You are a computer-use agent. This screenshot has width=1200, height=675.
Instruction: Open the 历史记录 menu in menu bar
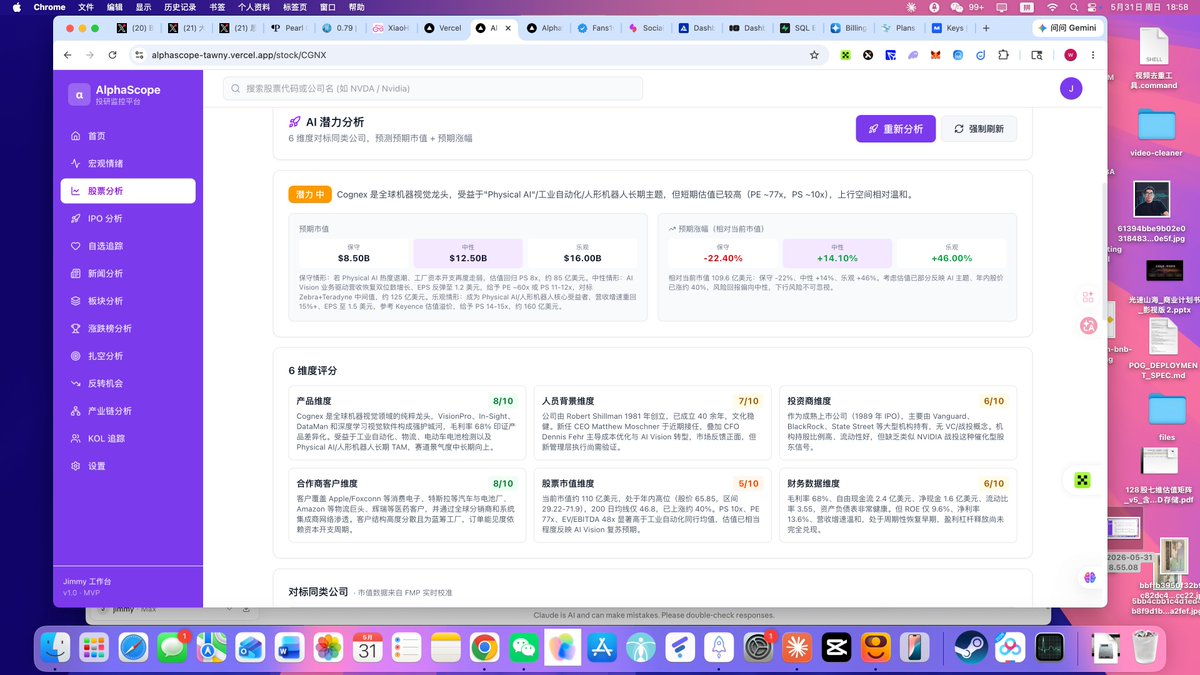pos(180,7)
